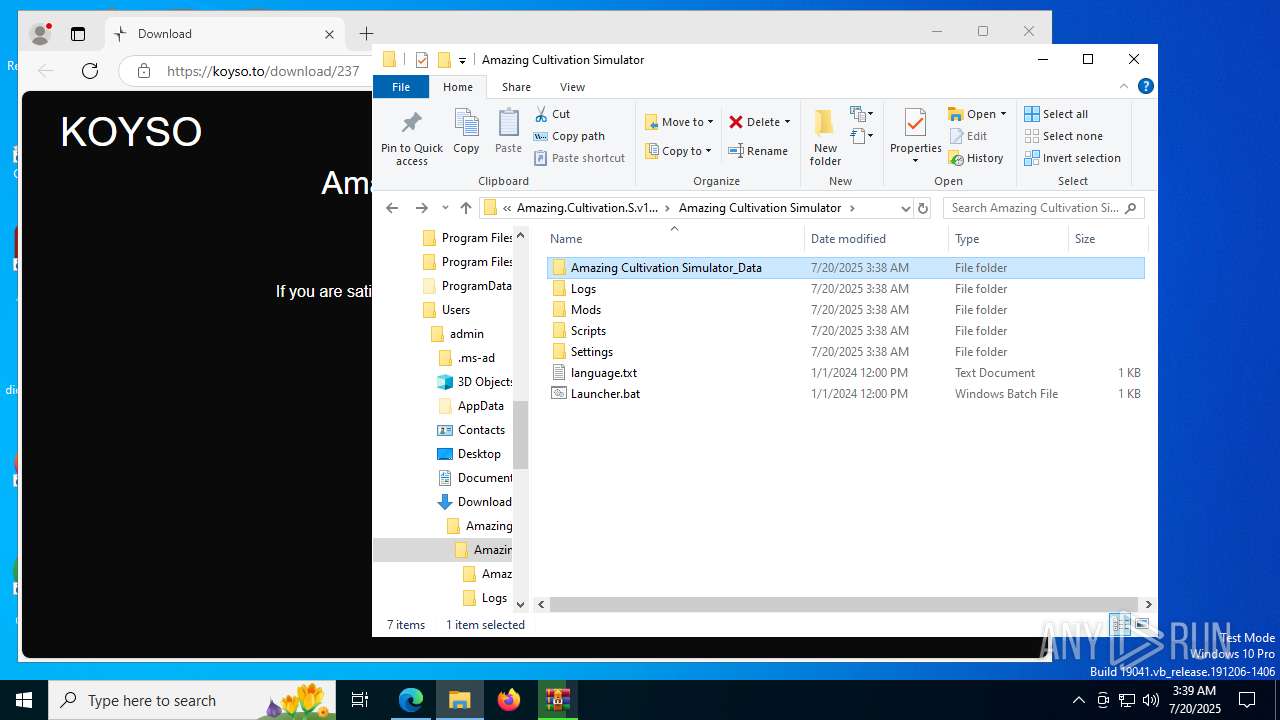Cut the selected item
Screen dimensions: 1280x720
552,114
